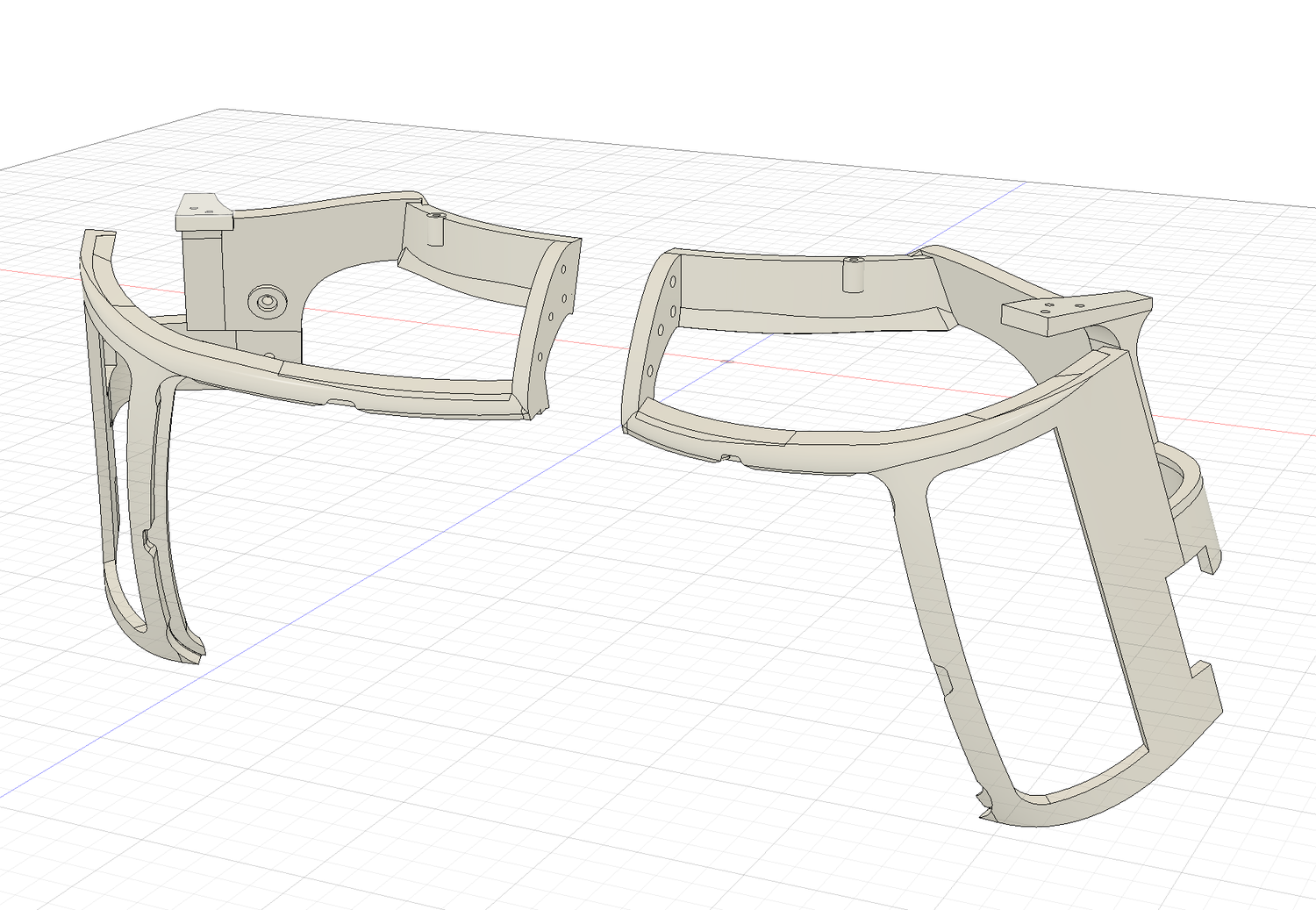Click the circular boss on the left frame
Image resolution: width=1316 pixels, height=910 pixels.
point(266,303)
